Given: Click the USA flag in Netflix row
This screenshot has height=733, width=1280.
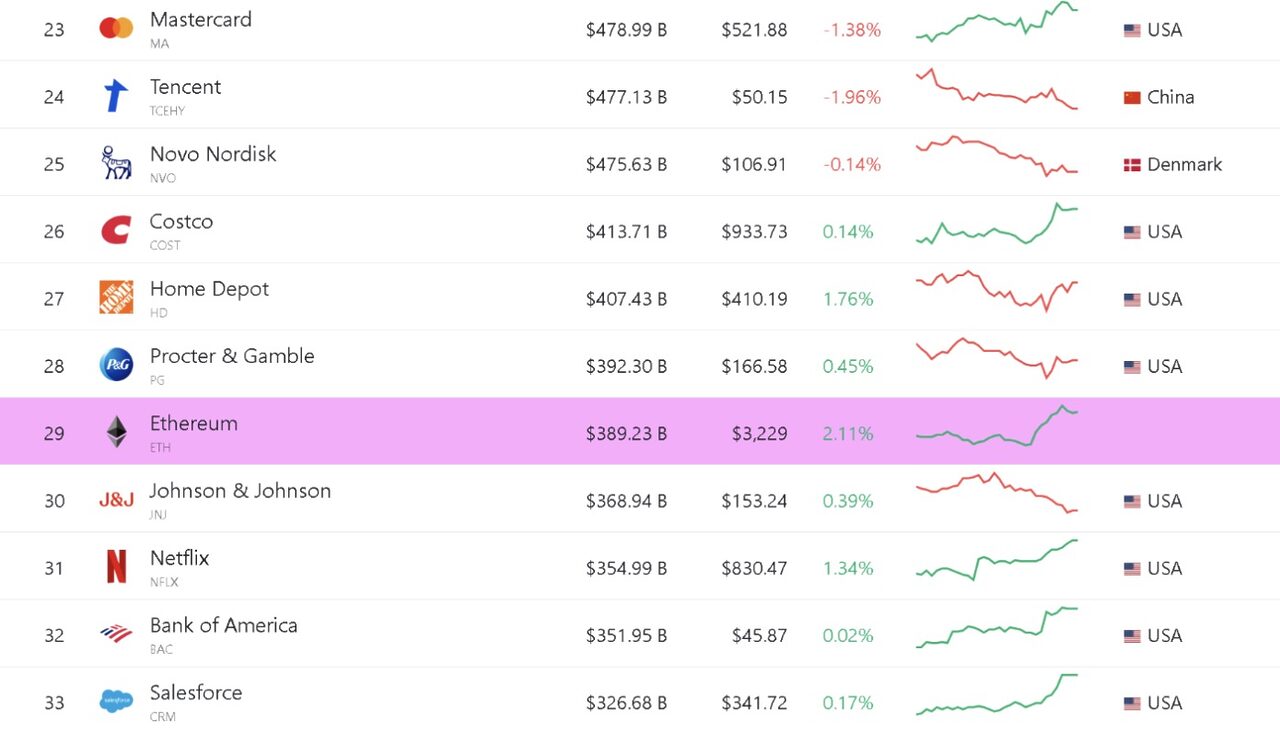Looking at the screenshot, I should tap(1132, 569).
